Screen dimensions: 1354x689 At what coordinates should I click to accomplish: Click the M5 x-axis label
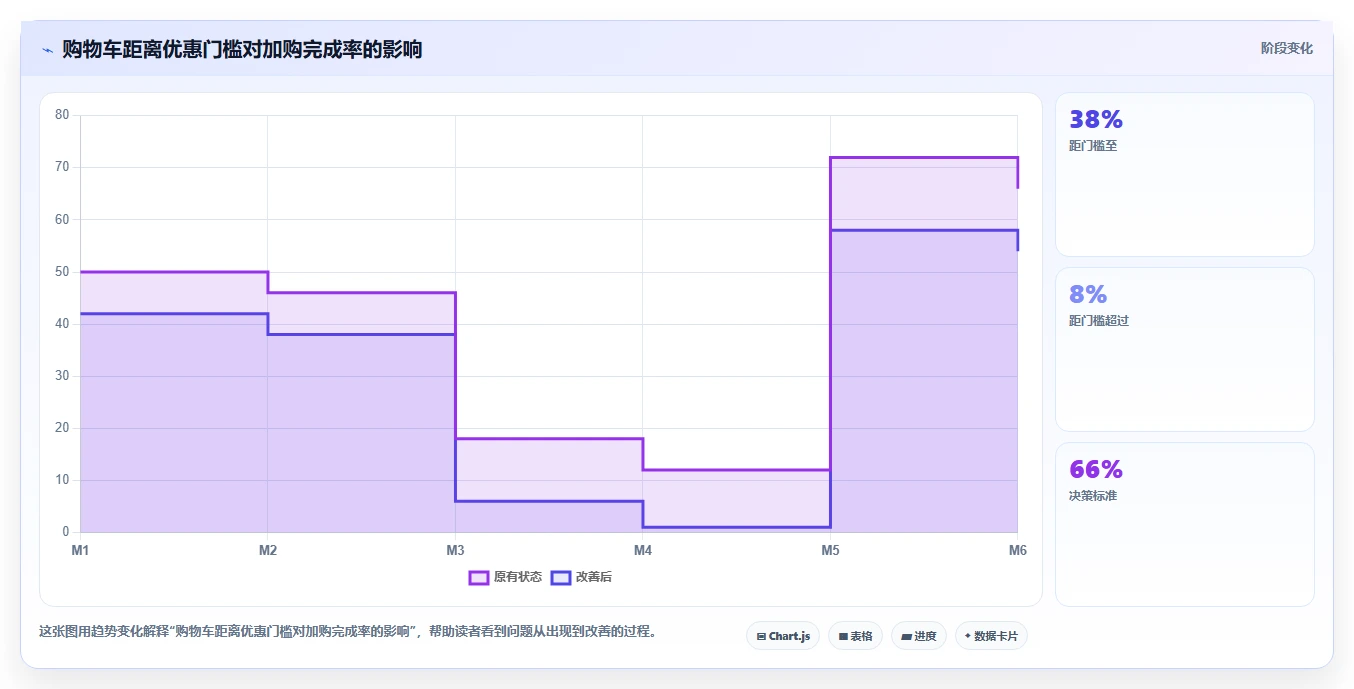coord(830,550)
